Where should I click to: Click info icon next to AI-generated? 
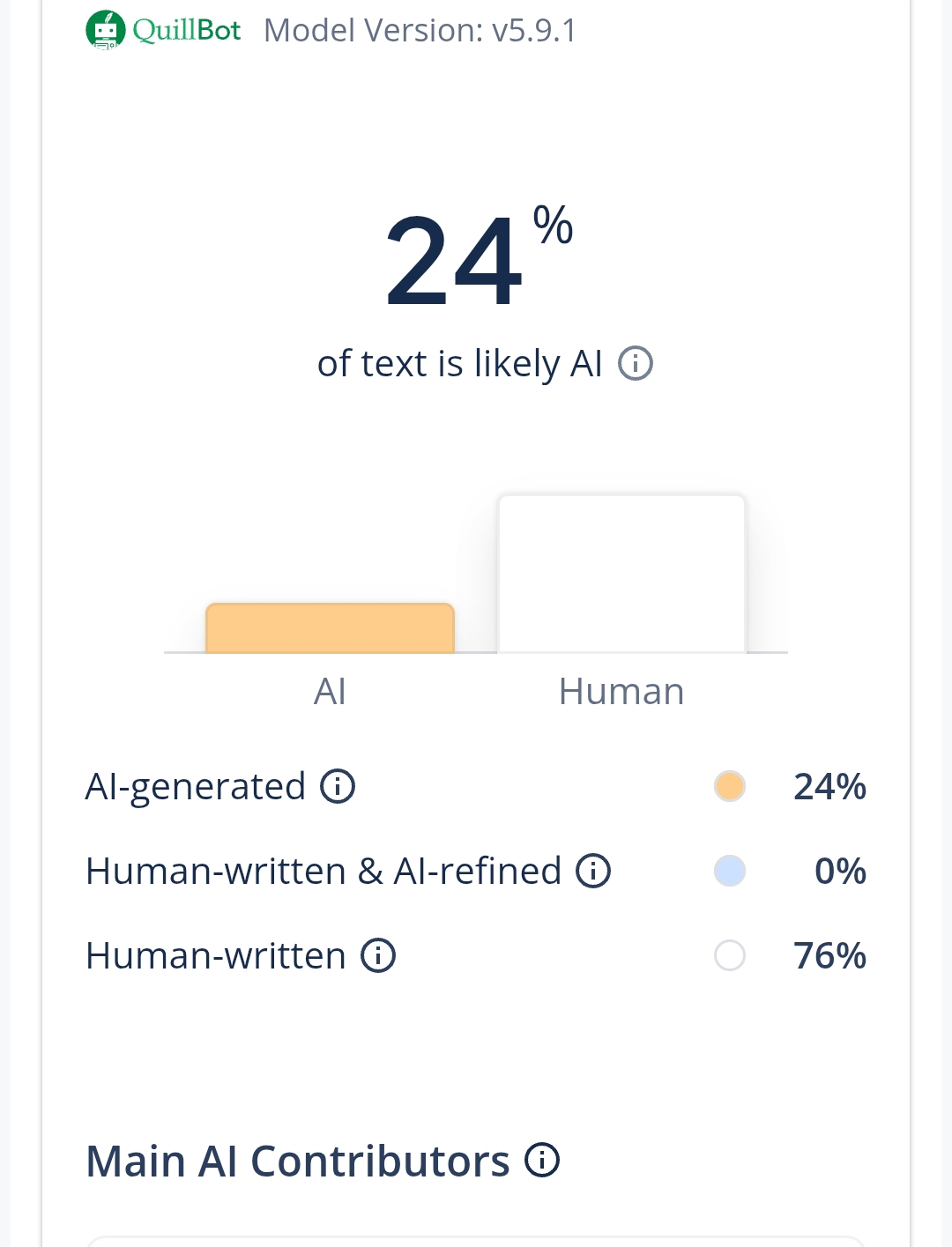338,786
